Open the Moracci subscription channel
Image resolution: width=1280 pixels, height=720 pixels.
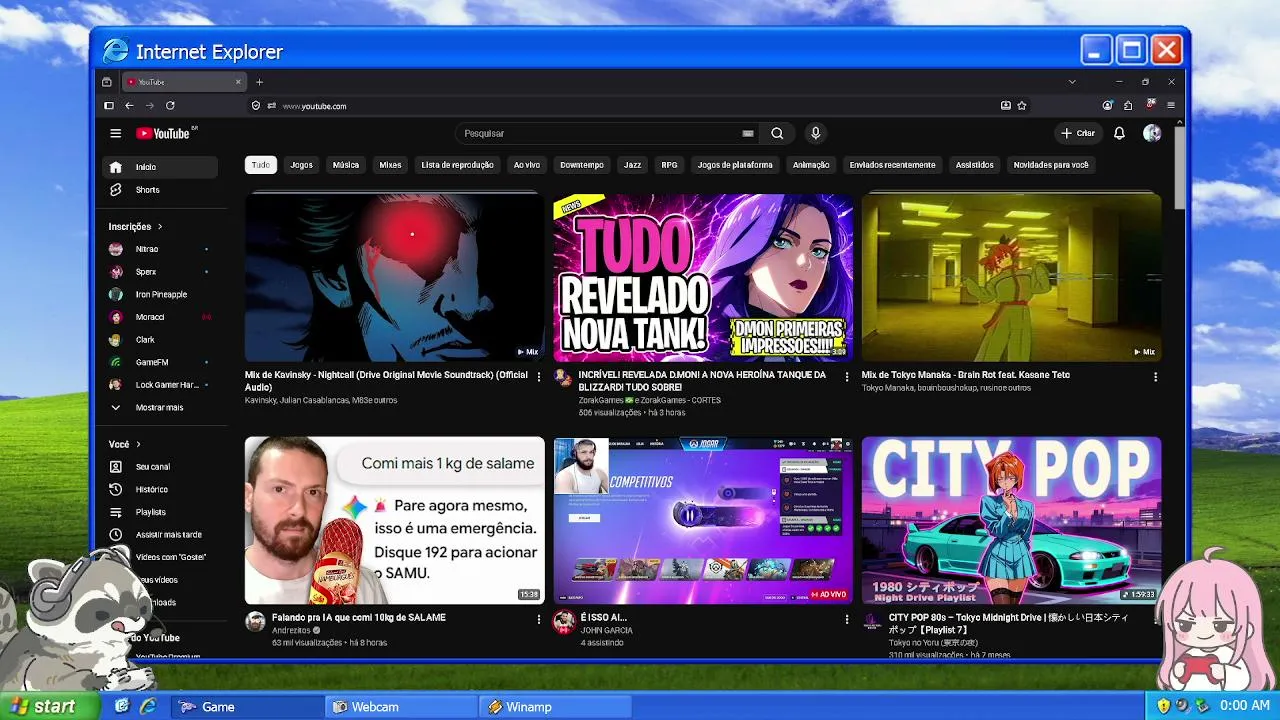click(x=160, y=317)
